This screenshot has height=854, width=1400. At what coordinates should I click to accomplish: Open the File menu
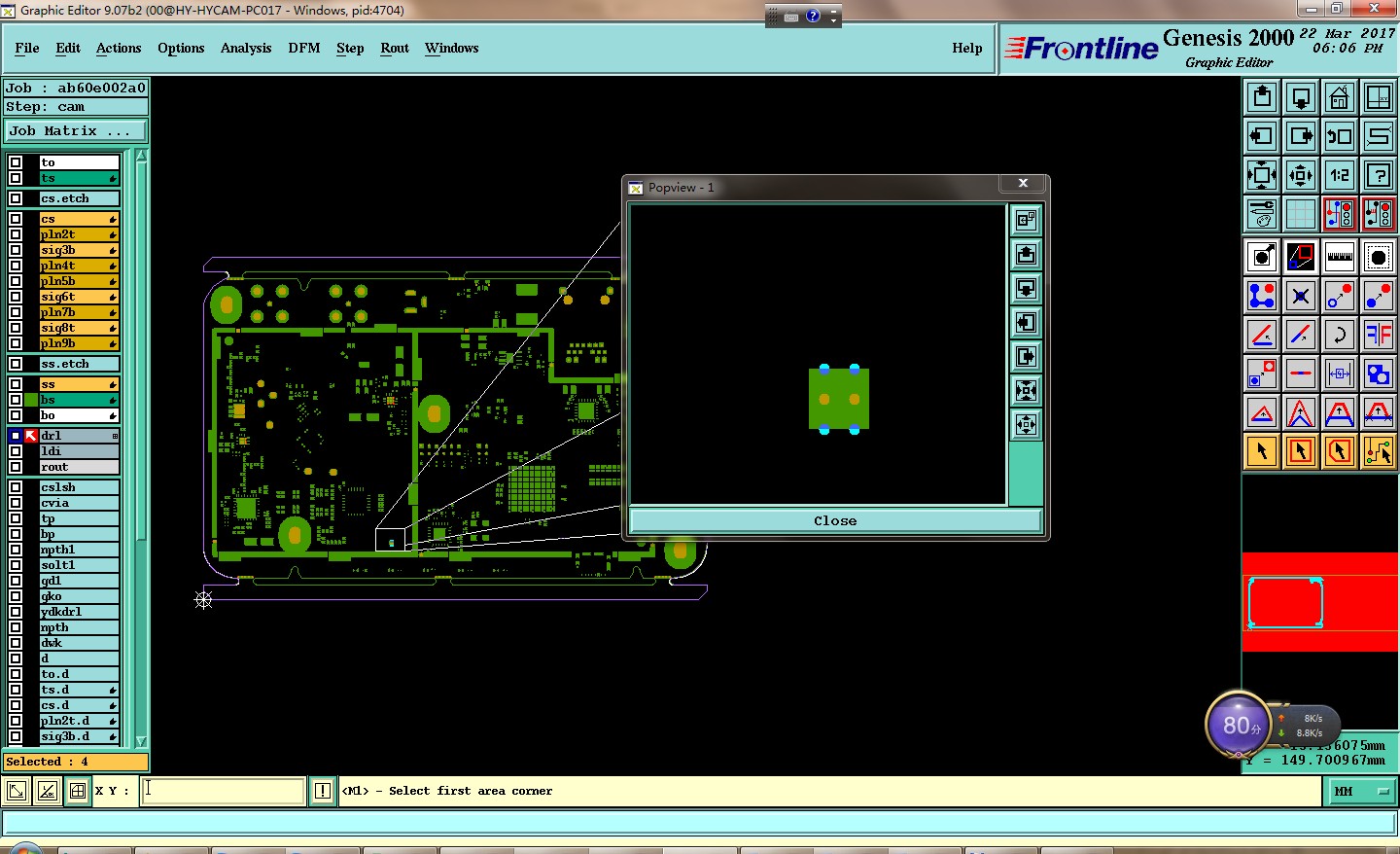pos(27,48)
